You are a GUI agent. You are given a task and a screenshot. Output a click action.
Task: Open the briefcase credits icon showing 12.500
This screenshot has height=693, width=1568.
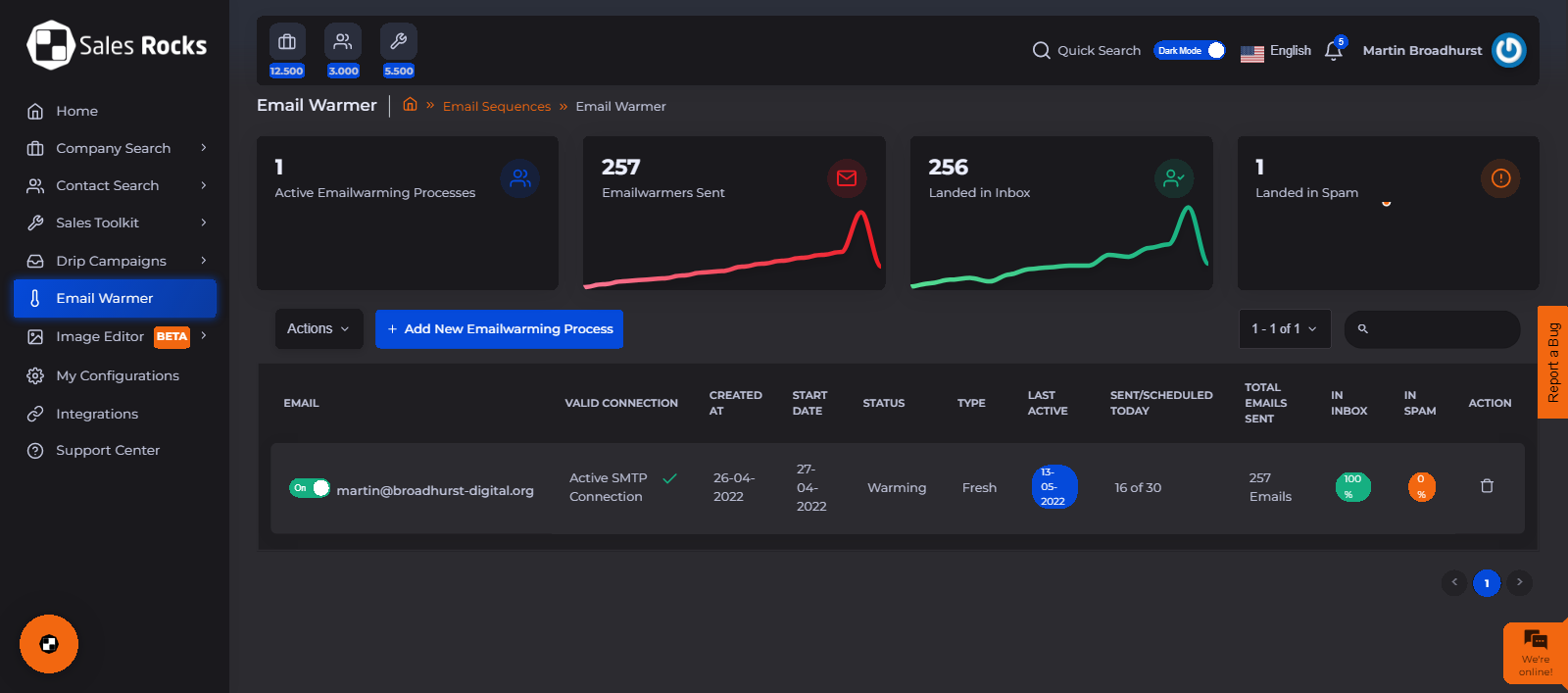[287, 42]
